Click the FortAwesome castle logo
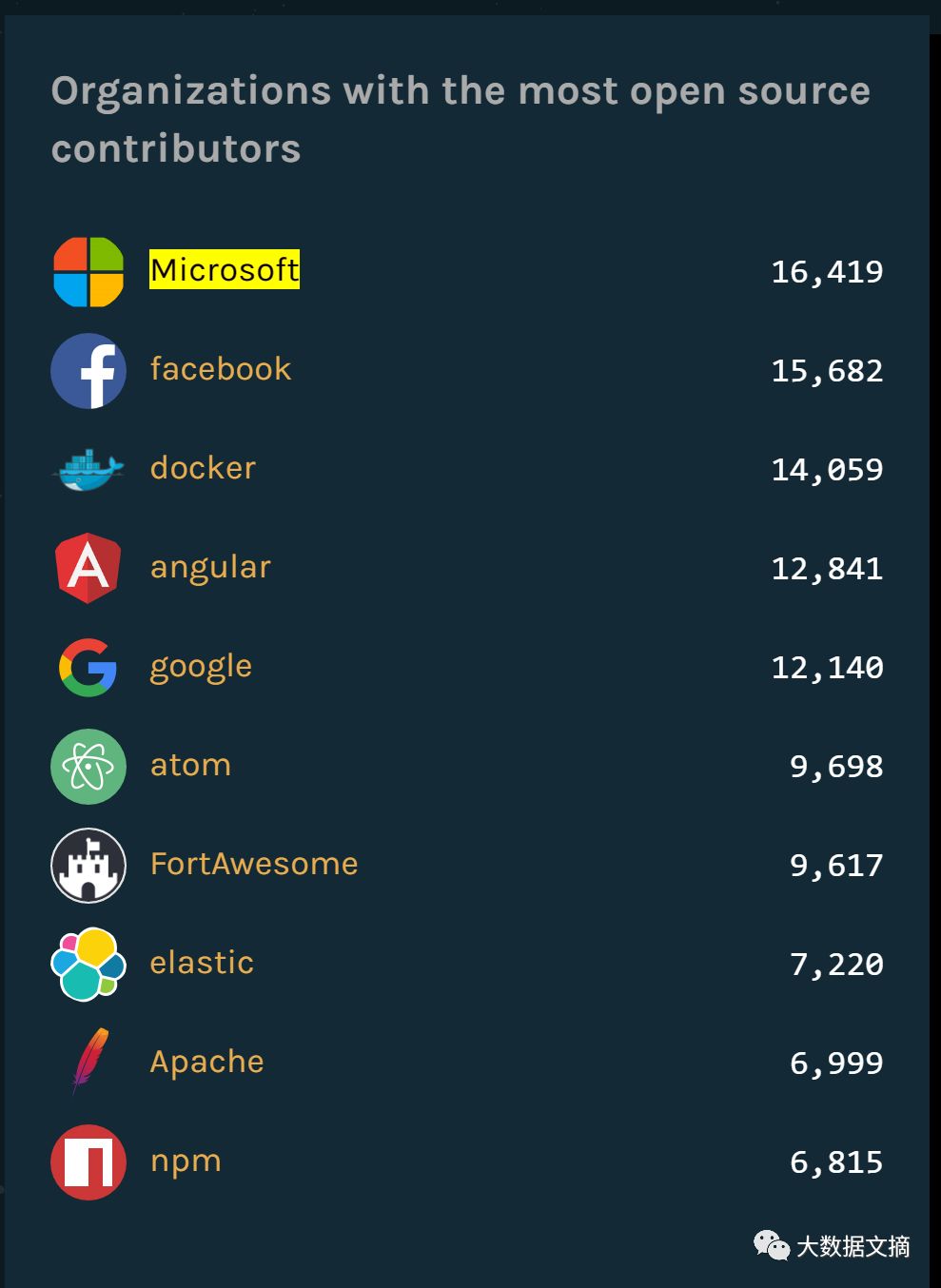Screen dimensions: 941x1288 click(88, 866)
